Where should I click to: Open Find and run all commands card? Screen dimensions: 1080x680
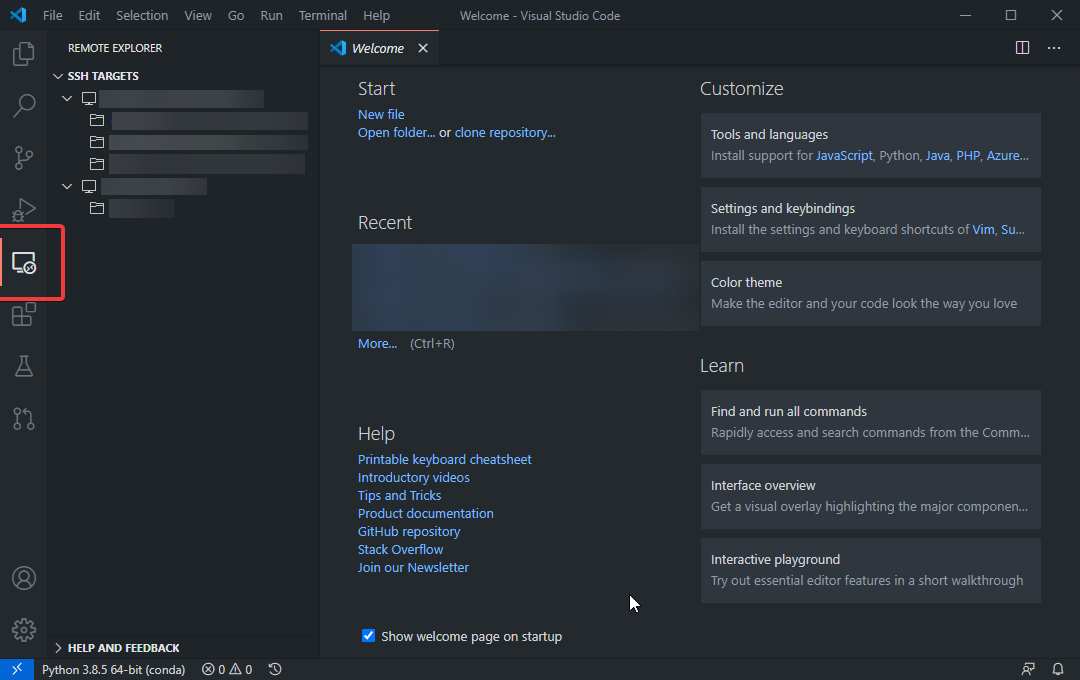click(870, 422)
